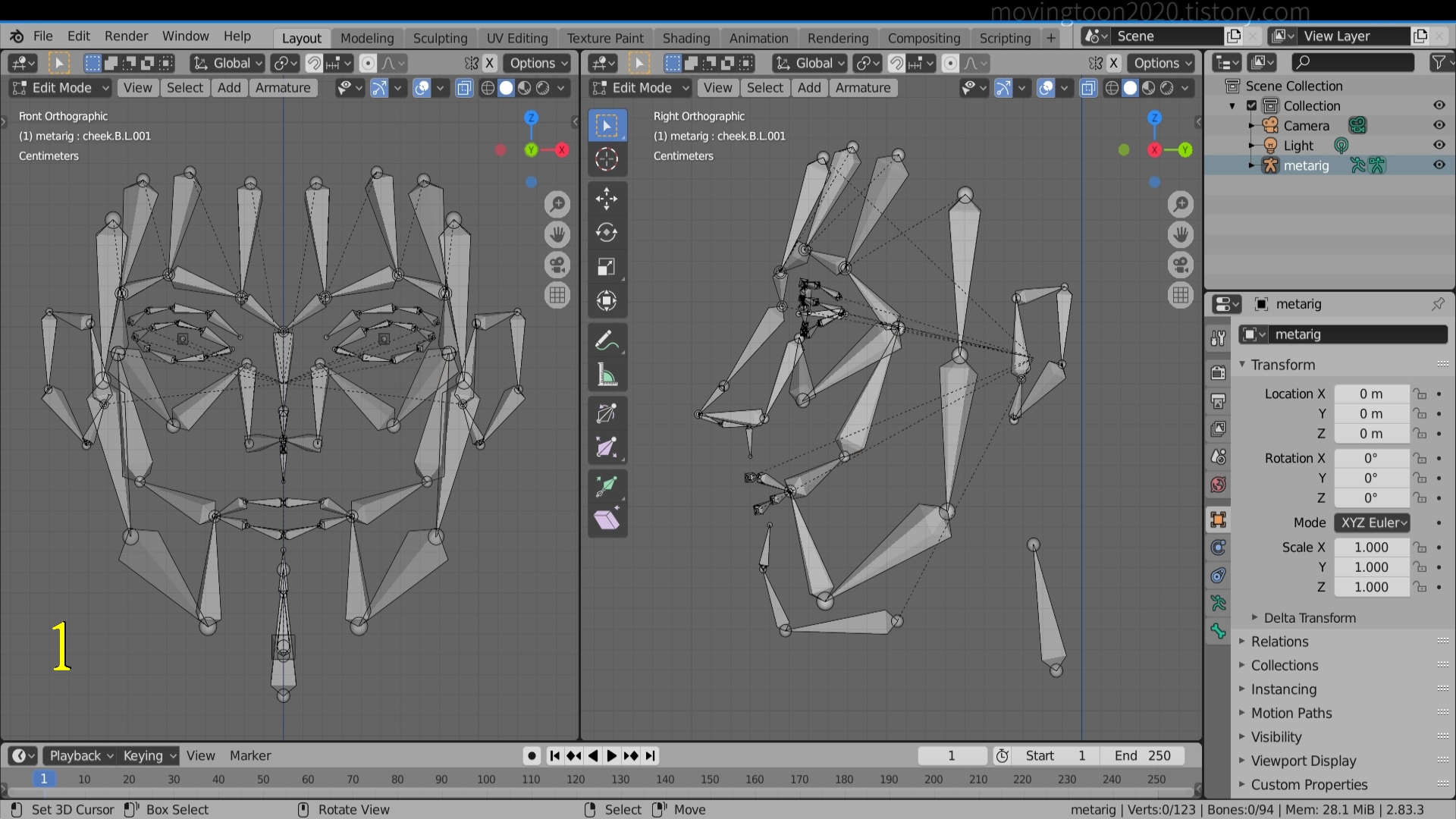Hide metarig in the outliner
This screenshot has width=1456, height=819.
pos(1439,165)
